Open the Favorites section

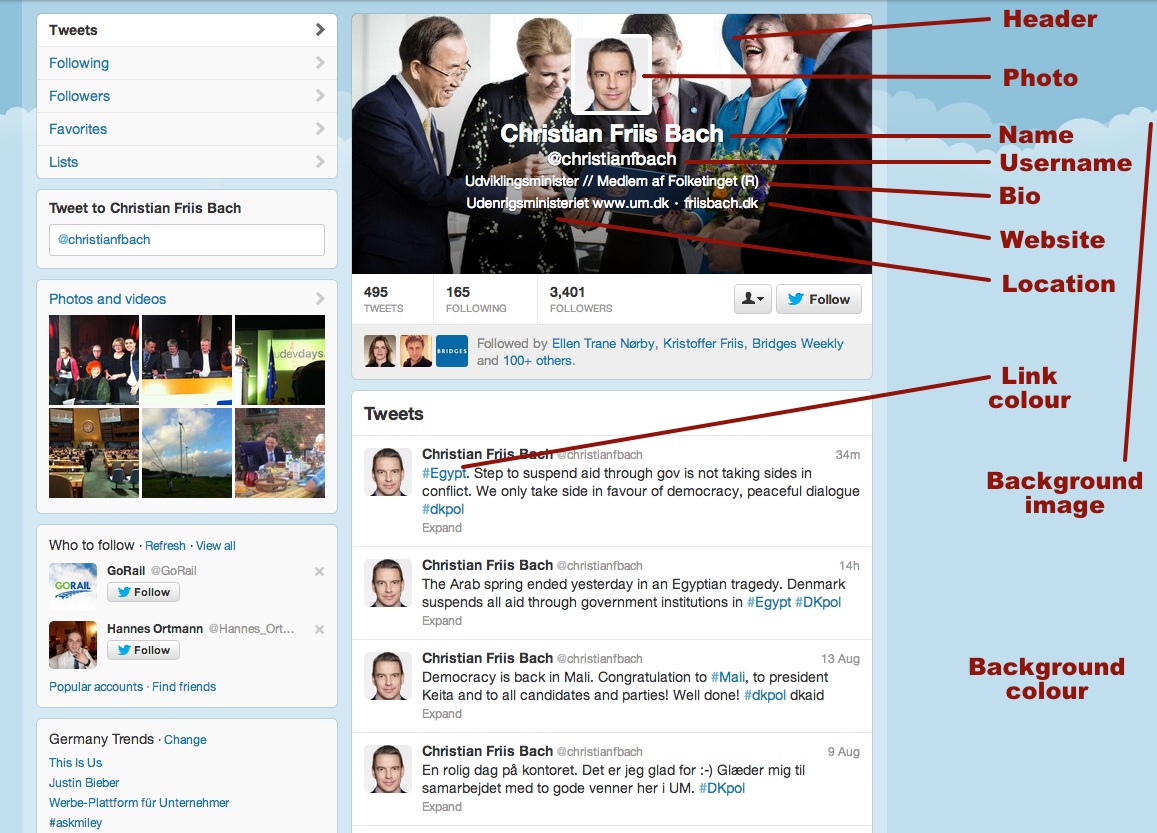coord(187,129)
